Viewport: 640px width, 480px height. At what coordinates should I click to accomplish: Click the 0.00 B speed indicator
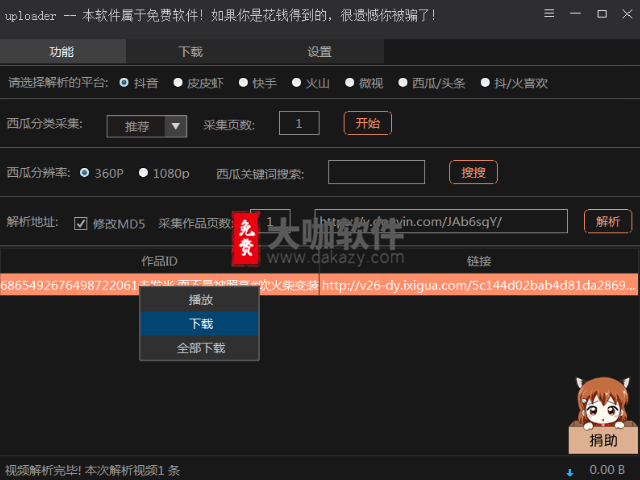pyautogui.click(x=607, y=470)
